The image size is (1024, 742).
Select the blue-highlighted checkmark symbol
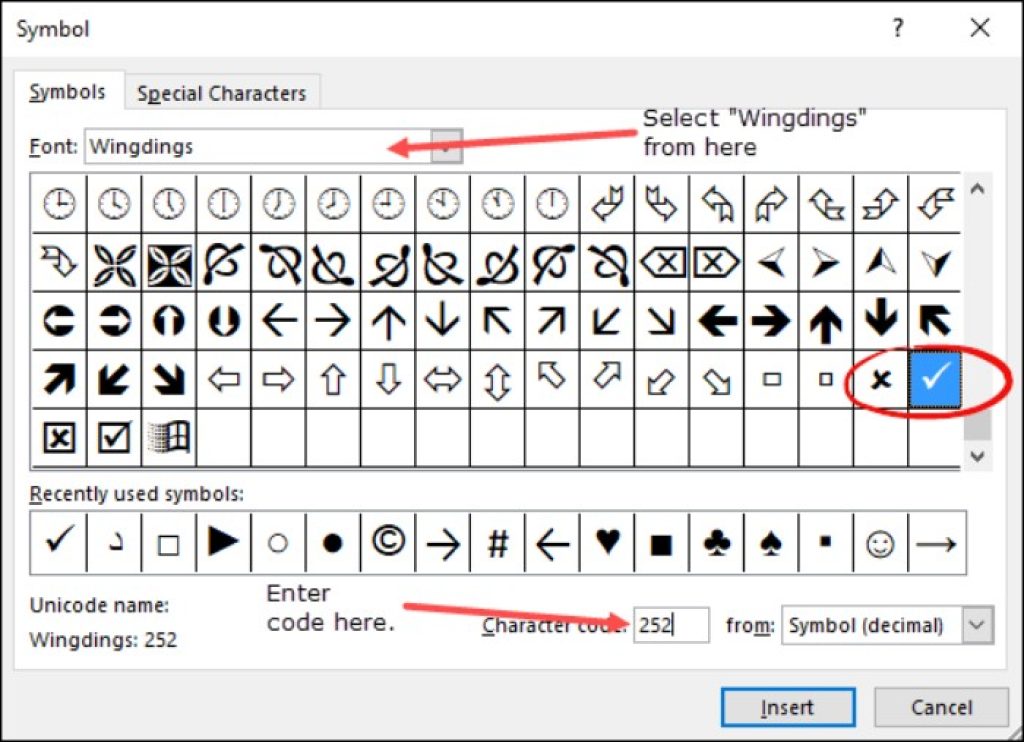pos(934,379)
